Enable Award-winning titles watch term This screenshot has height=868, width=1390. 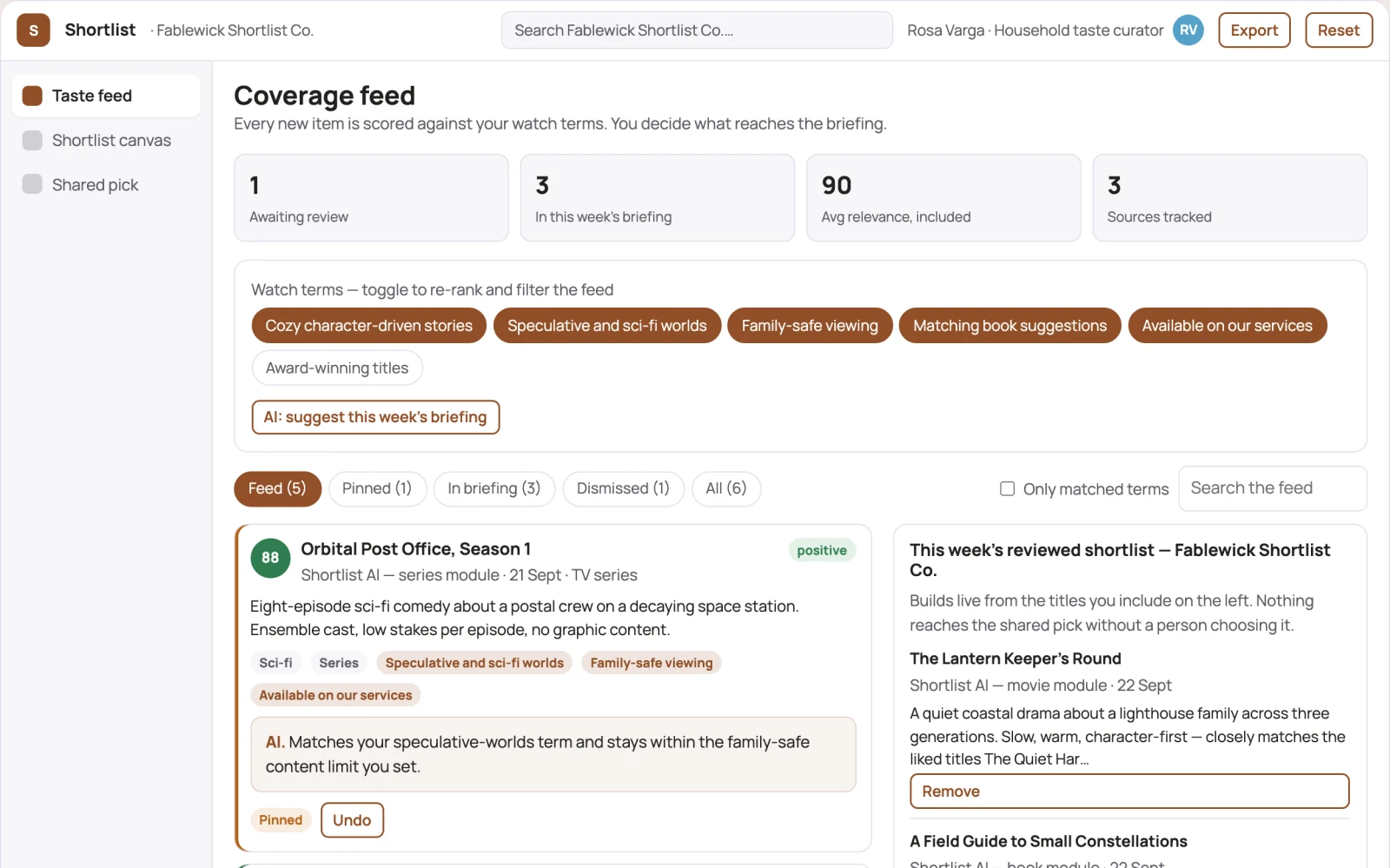click(337, 368)
